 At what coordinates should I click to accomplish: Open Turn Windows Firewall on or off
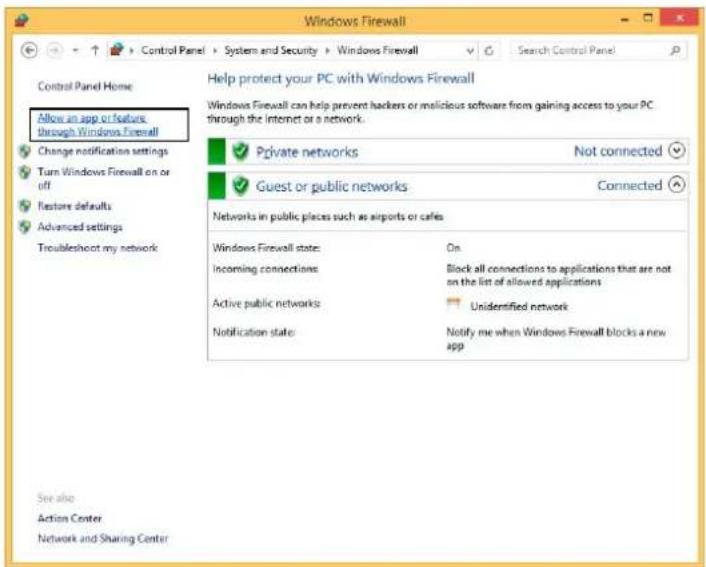(x=104, y=178)
